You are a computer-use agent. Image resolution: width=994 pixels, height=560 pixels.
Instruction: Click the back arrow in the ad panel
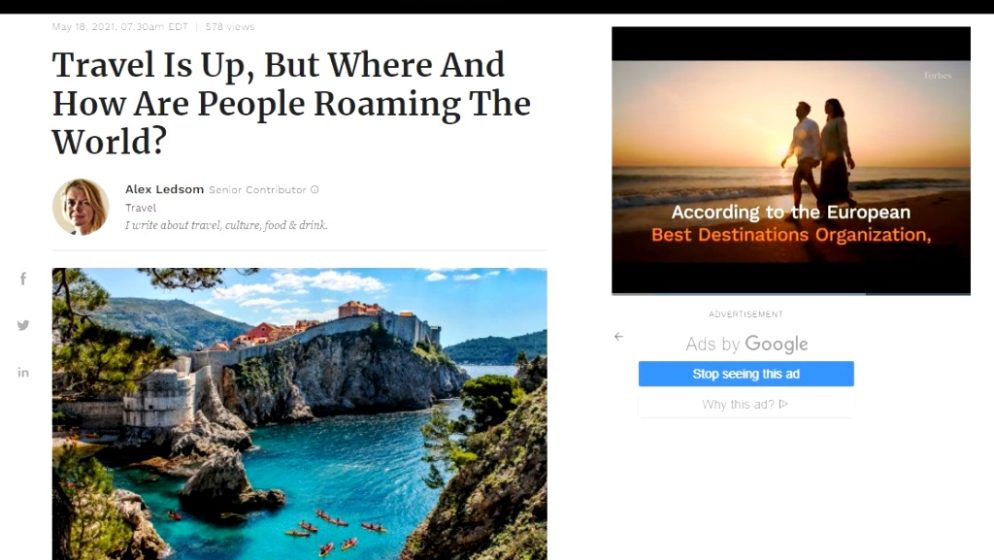[x=619, y=336]
